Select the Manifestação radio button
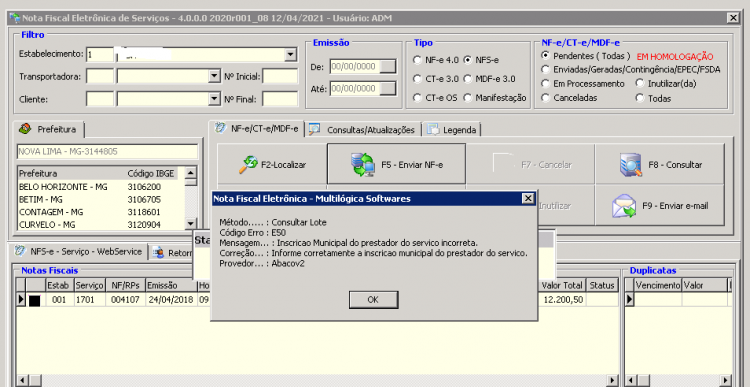This screenshot has width=750, height=387. coord(468,98)
